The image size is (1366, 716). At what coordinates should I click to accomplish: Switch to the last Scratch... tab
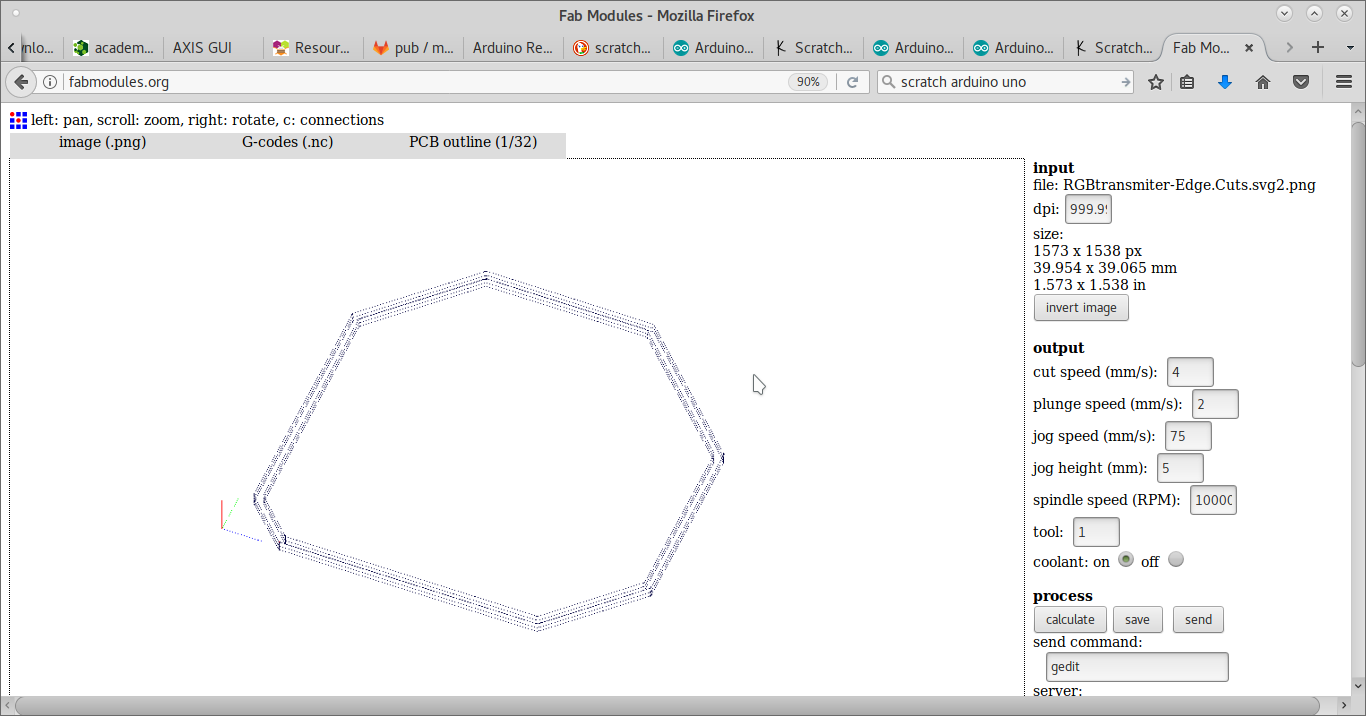pos(1113,47)
